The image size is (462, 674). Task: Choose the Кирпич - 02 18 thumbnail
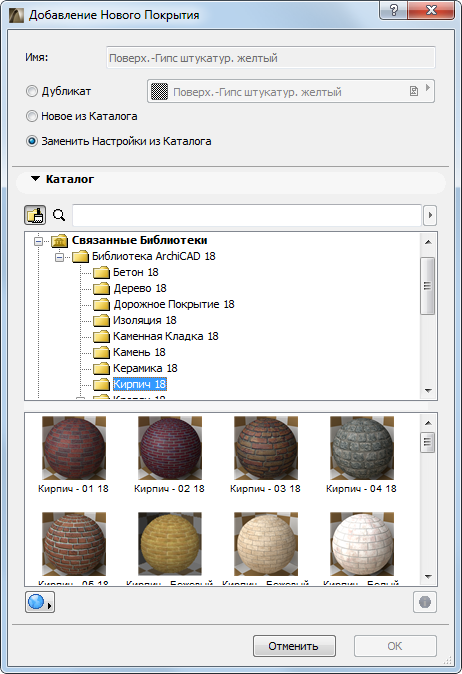[x=170, y=448]
